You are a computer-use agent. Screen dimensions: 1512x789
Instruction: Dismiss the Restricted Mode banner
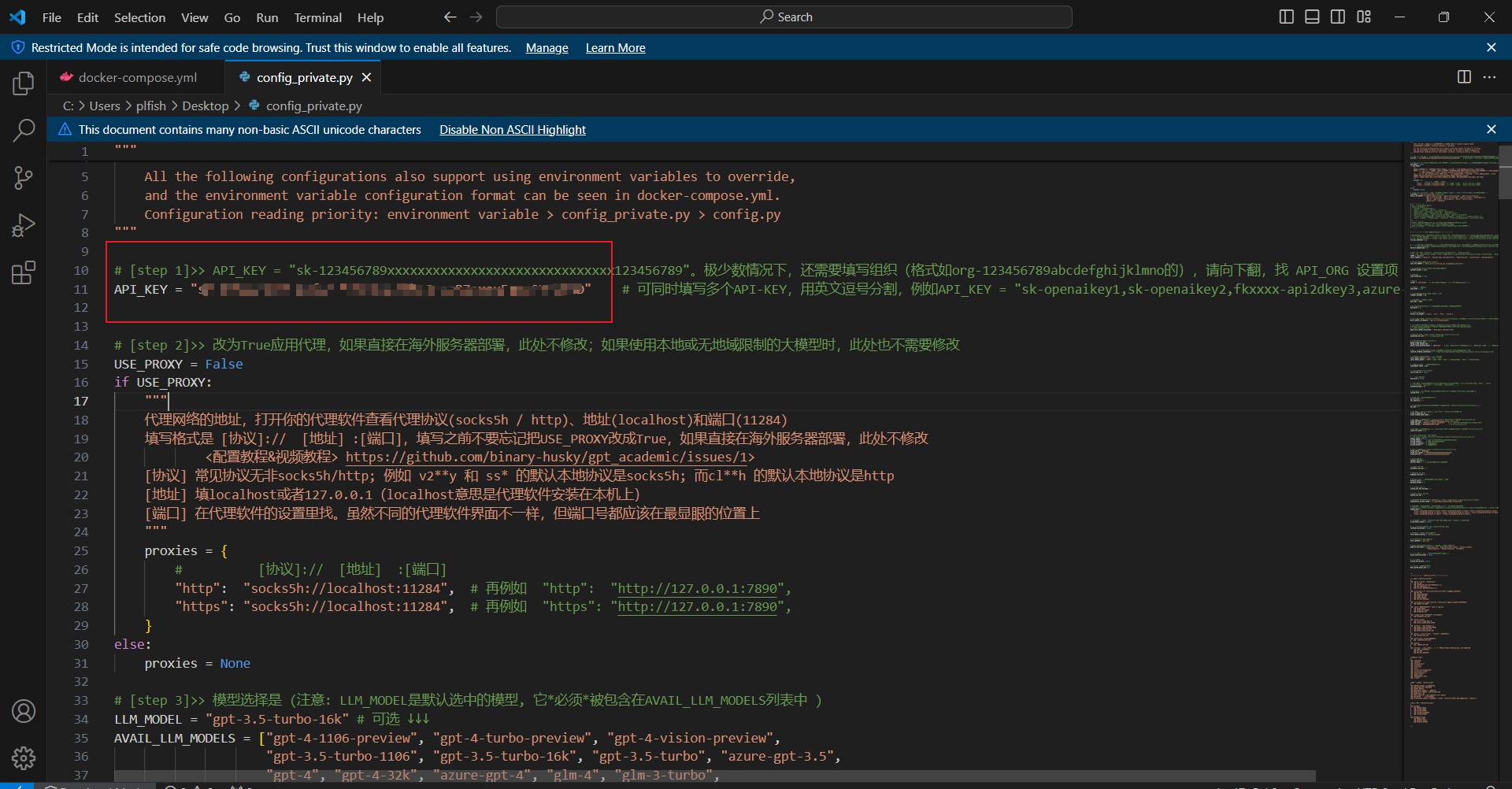pos(1491,48)
